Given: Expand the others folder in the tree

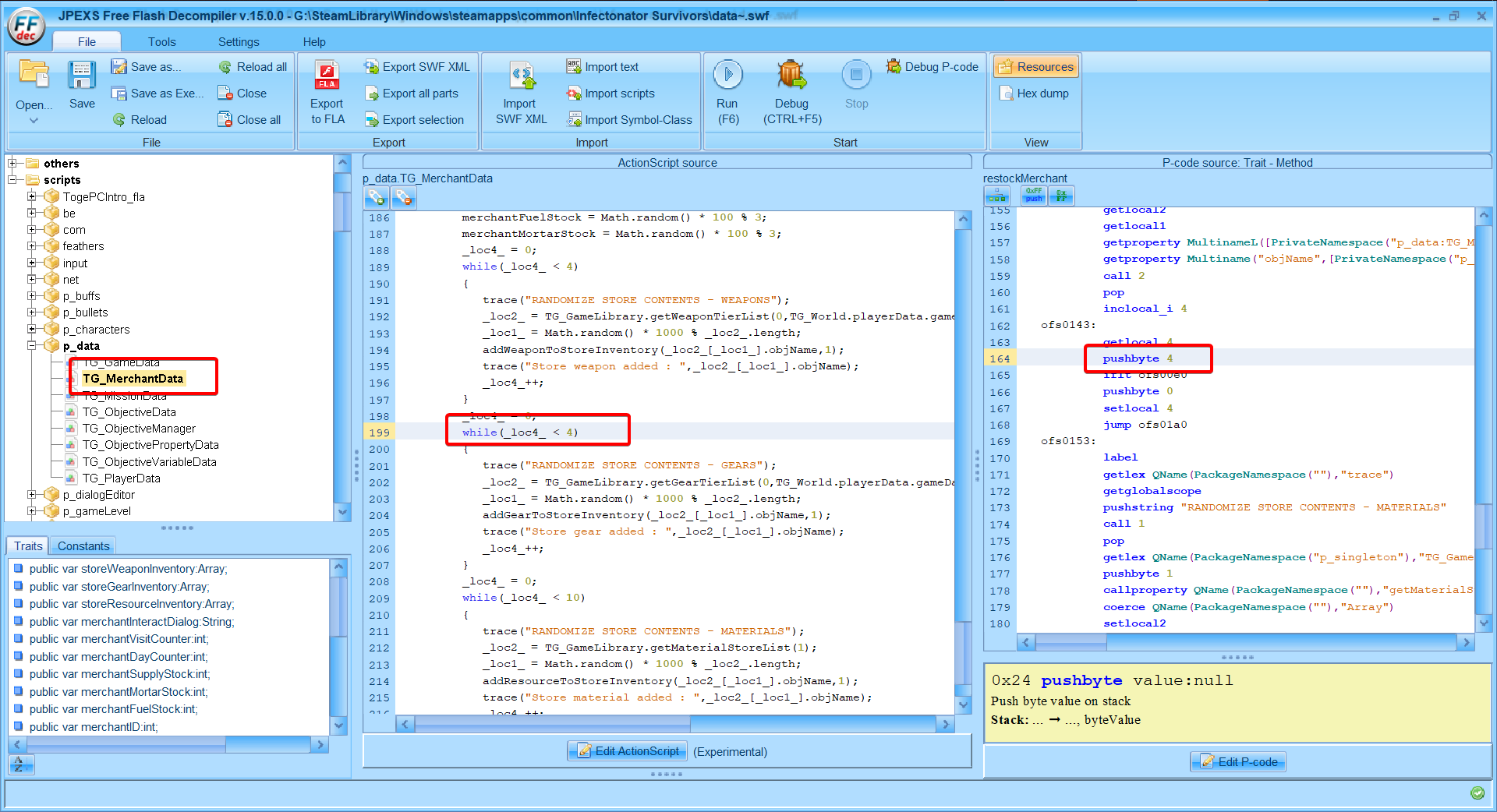Looking at the screenshot, I should tap(12, 164).
